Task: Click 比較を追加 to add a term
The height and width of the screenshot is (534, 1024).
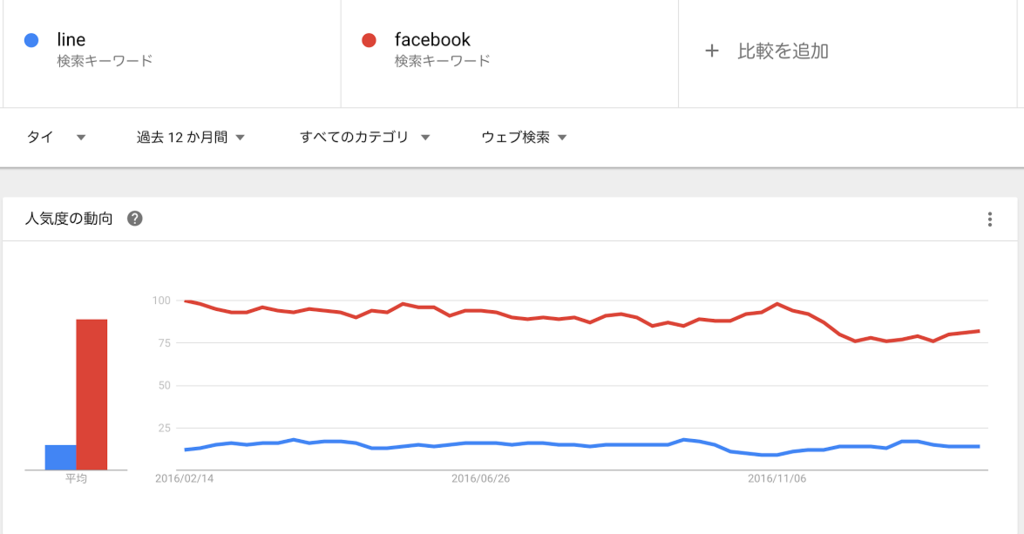Action: pos(783,51)
